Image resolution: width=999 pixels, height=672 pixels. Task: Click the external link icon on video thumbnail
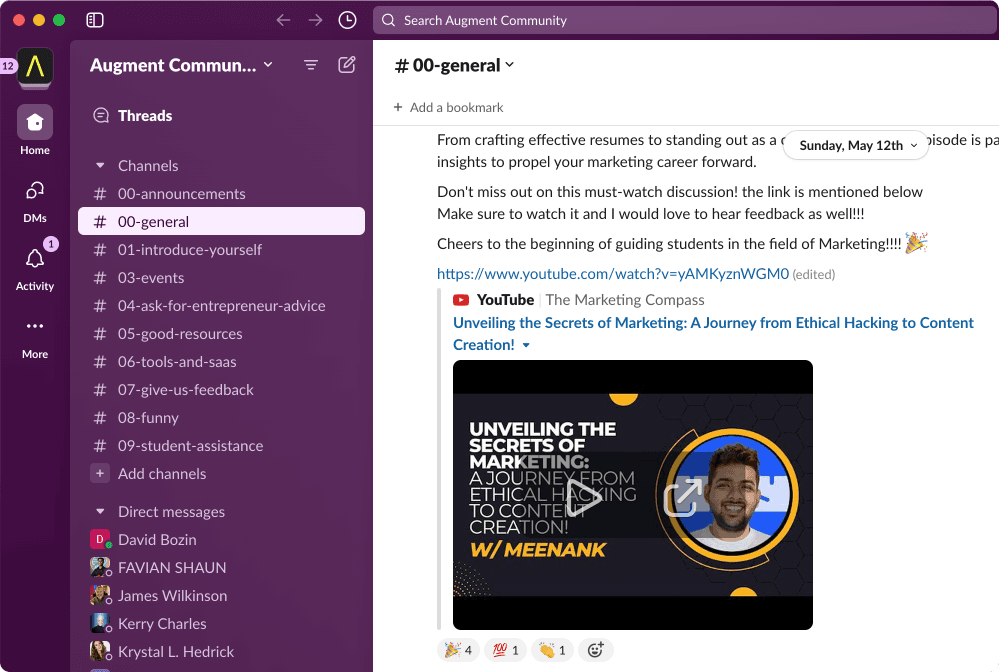683,497
